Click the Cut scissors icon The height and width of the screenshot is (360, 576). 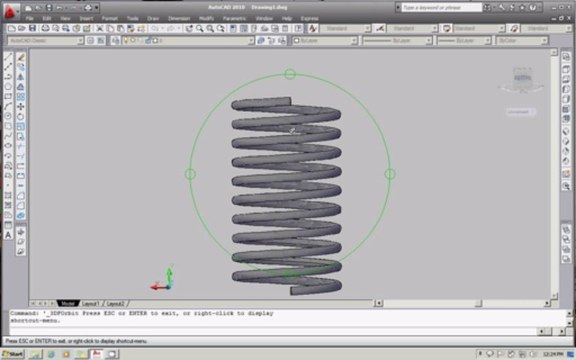(x=100, y=28)
